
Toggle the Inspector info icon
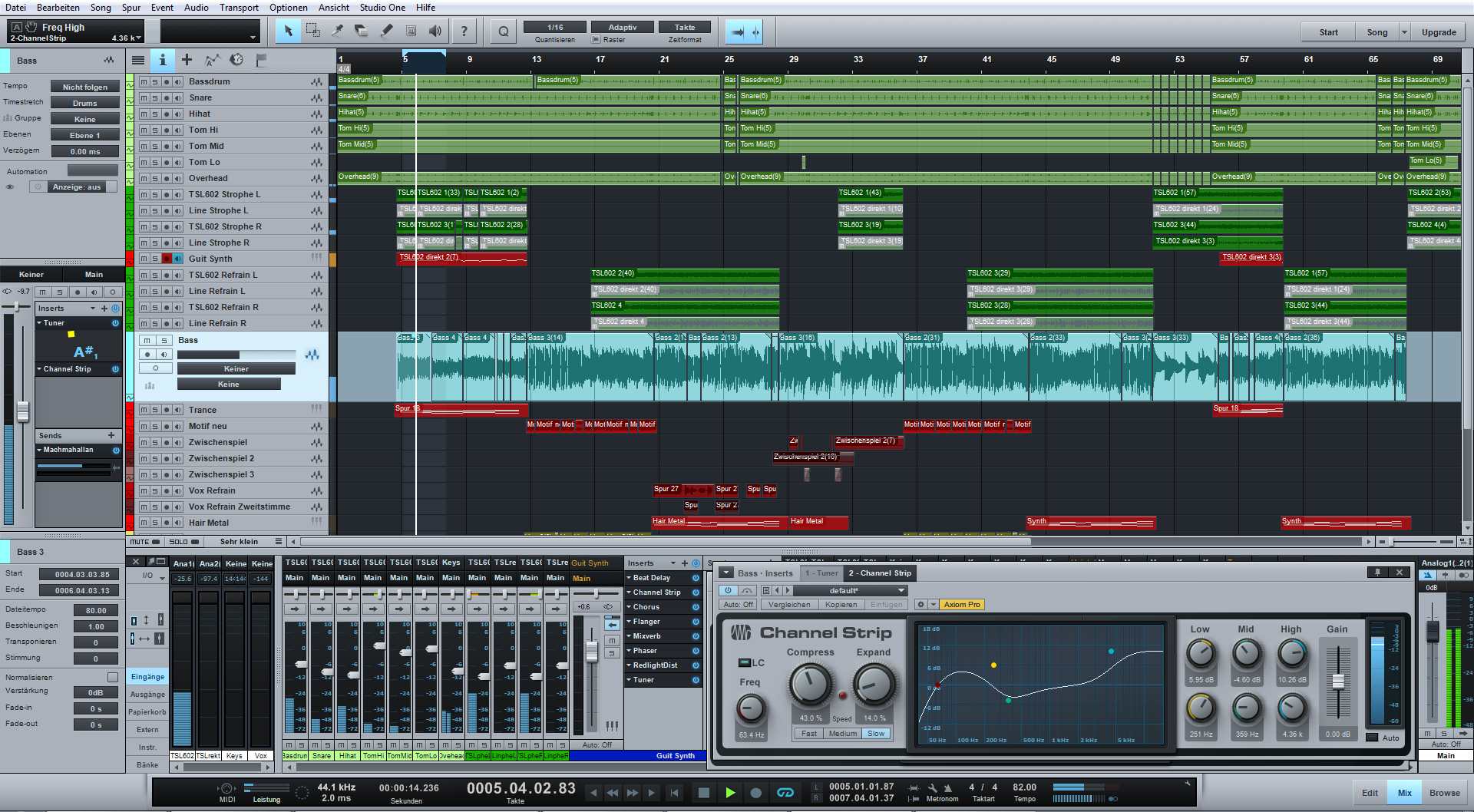162,60
